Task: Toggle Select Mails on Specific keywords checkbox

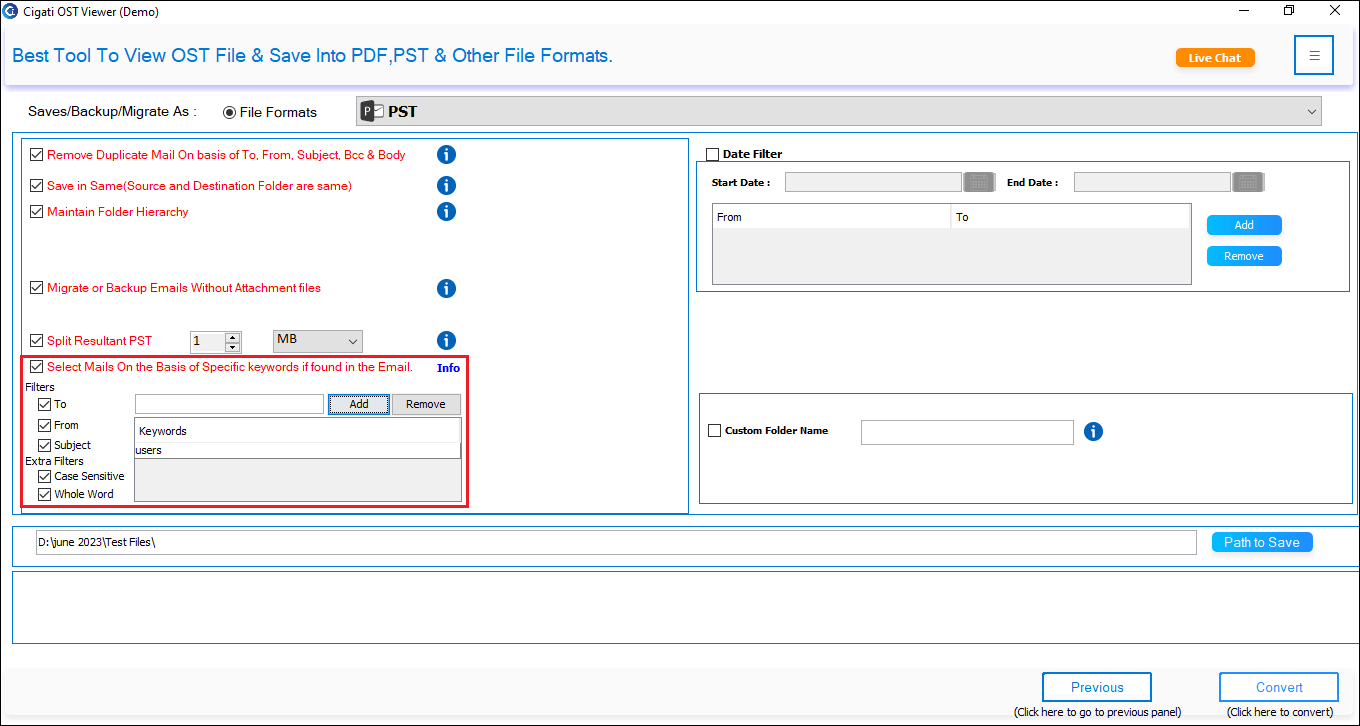Action: coord(37,367)
